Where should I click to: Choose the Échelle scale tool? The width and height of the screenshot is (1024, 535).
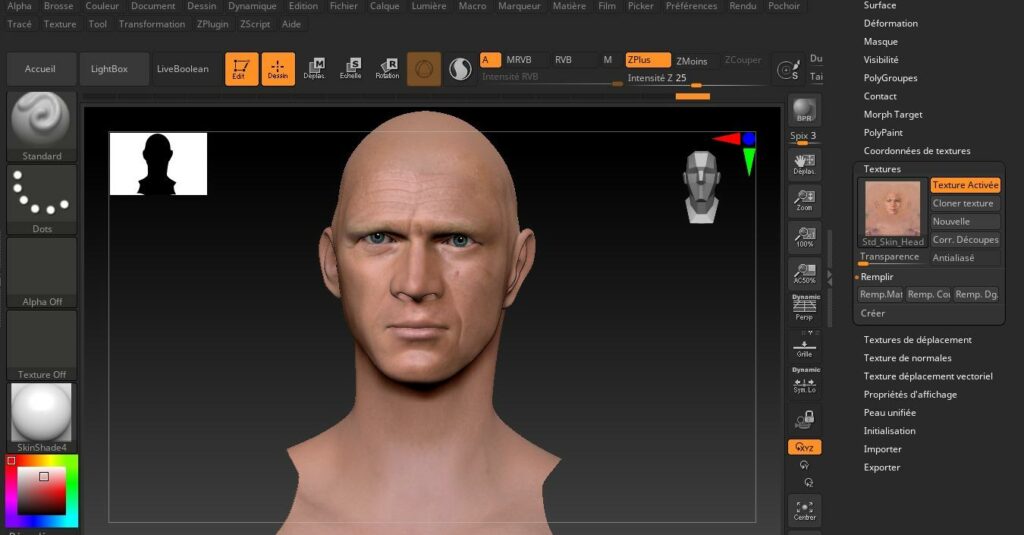(x=350, y=69)
